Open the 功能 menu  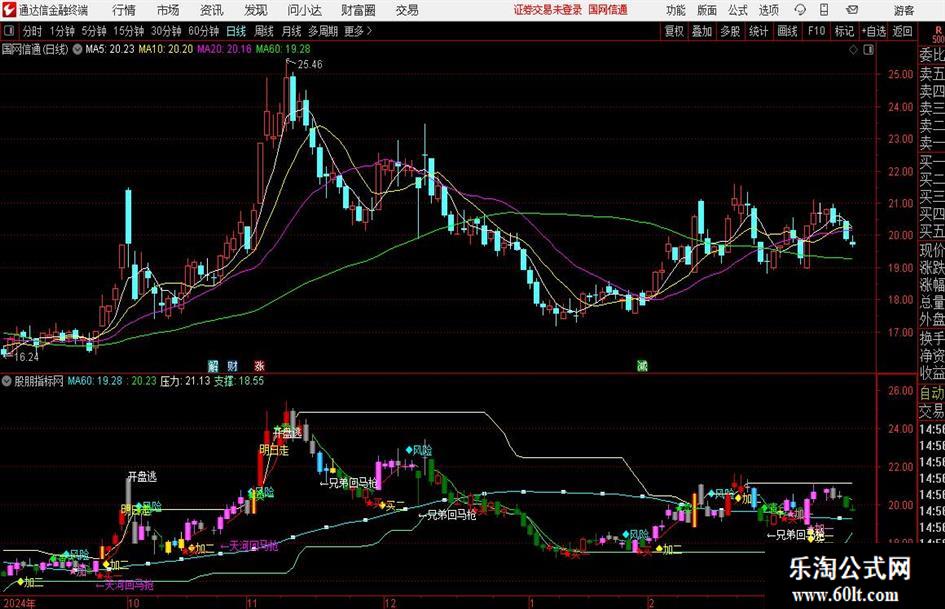point(676,10)
